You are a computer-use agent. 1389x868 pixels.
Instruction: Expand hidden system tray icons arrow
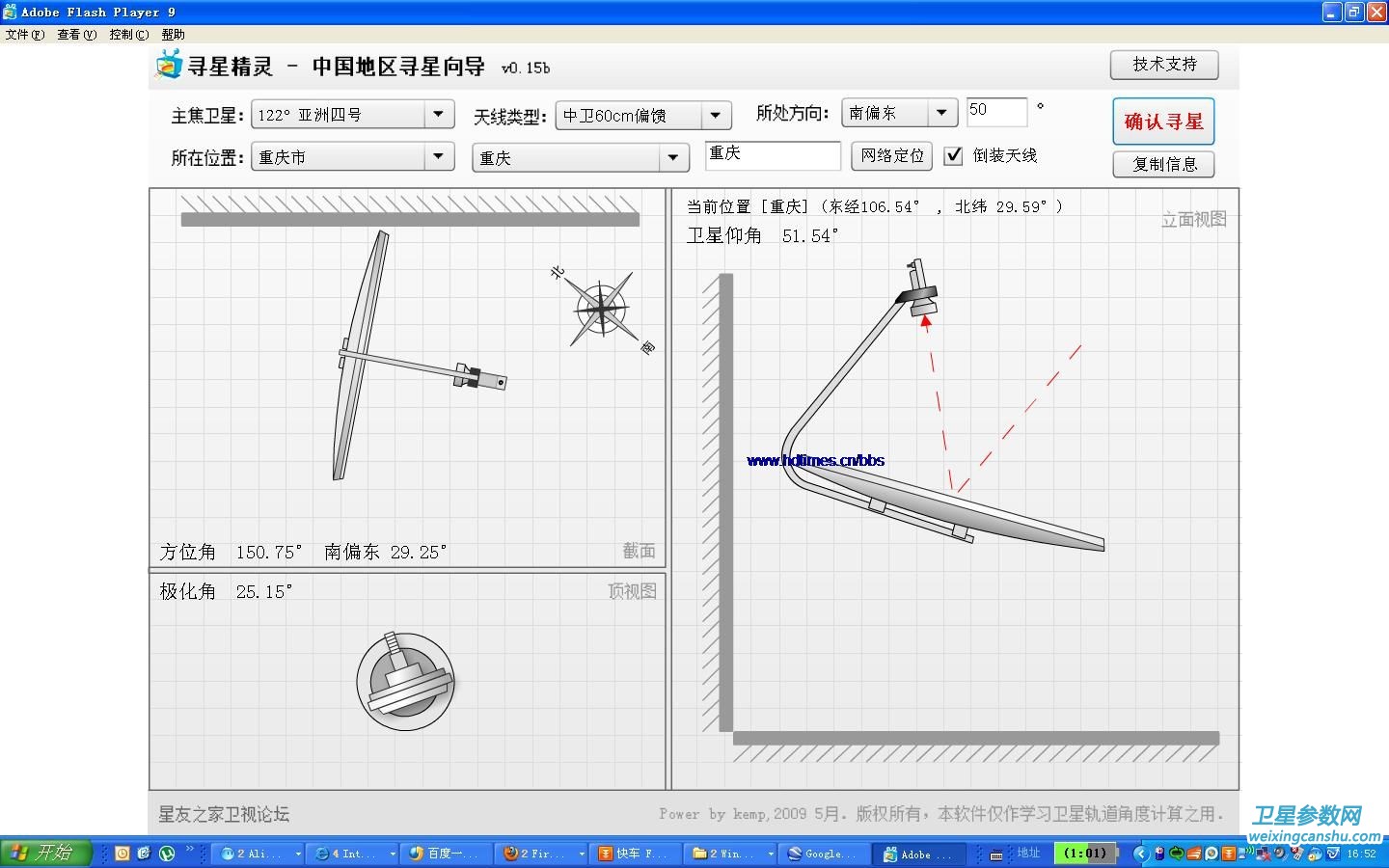pos(1141,854)
